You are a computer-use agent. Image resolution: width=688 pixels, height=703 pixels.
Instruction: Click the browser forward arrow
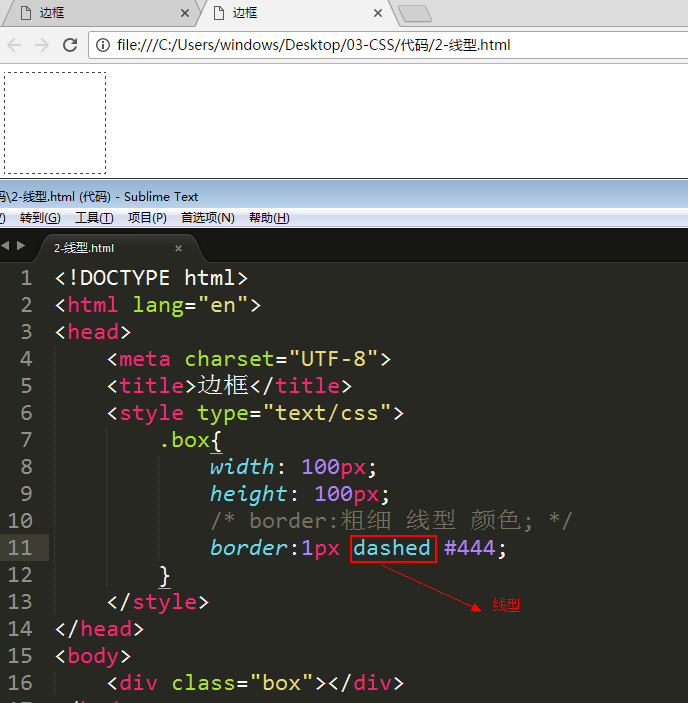[41, 45]
